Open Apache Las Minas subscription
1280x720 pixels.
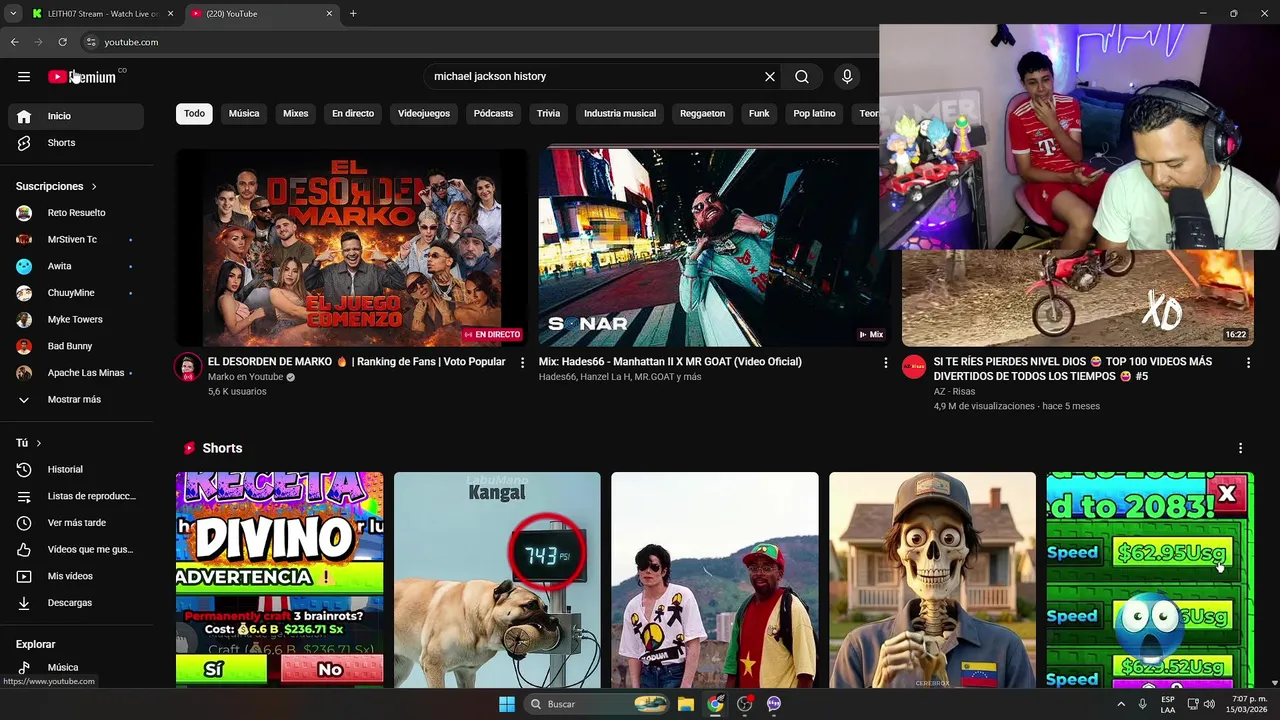[76, 373]
